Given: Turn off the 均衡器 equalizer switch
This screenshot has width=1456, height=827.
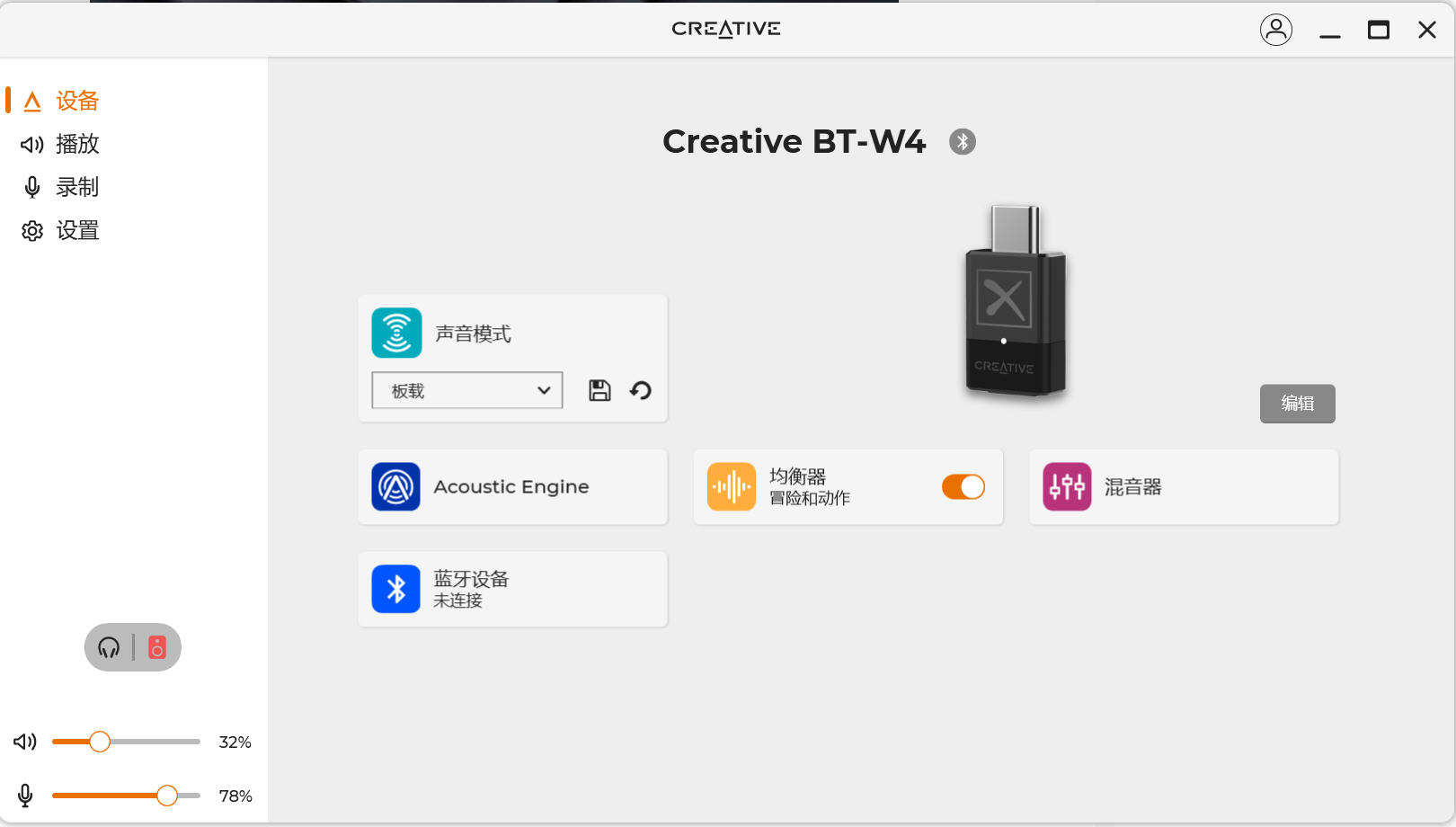Looking at the screenshot, I should [963, 486].
